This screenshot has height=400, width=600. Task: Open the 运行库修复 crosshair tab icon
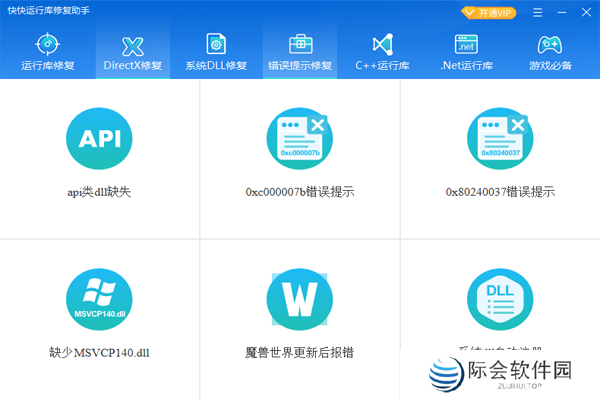[x=47, y=44]
